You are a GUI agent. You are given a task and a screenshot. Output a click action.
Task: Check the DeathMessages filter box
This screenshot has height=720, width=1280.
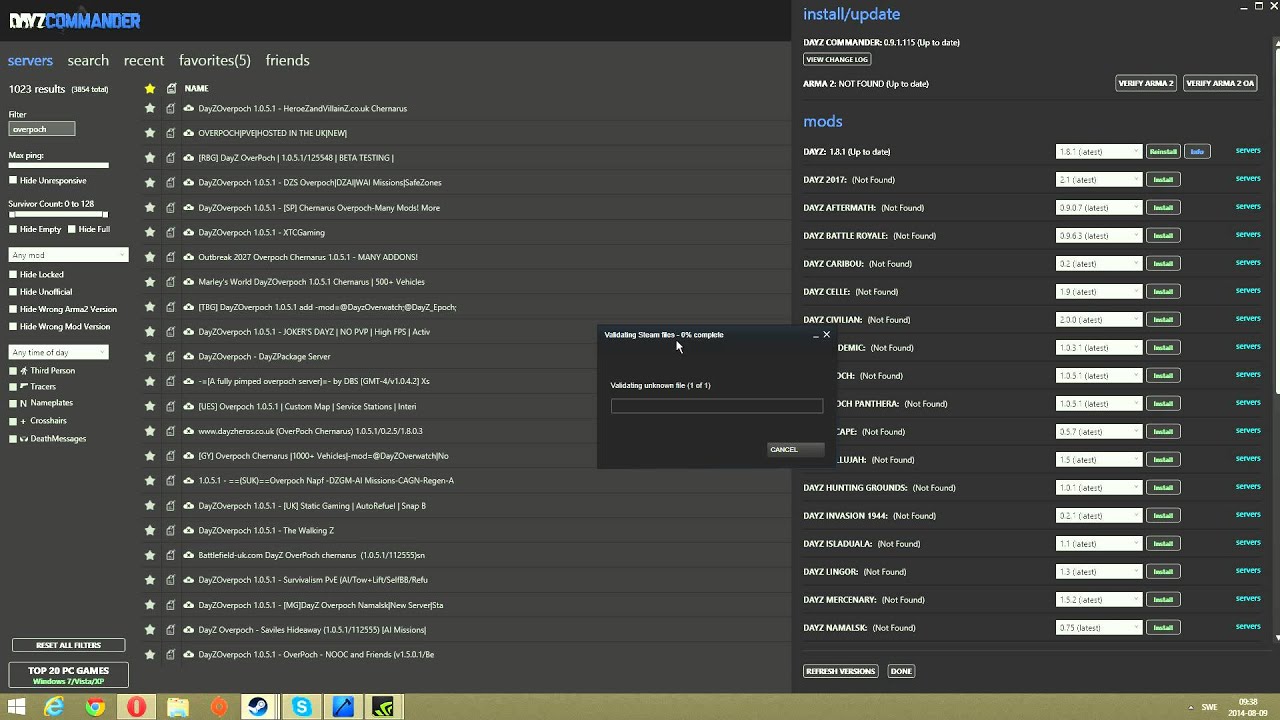pyautogui.click(x=13, y=439)
